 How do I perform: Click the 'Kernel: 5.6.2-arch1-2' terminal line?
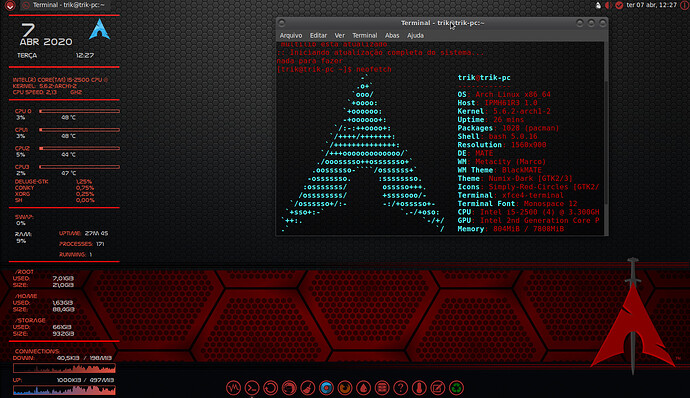[504, 111]
